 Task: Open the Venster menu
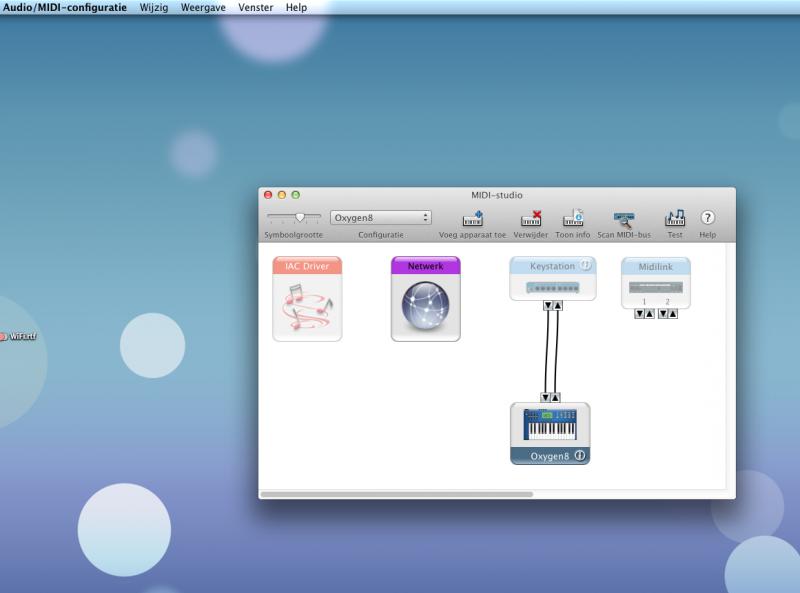click(x=256, y=8)
